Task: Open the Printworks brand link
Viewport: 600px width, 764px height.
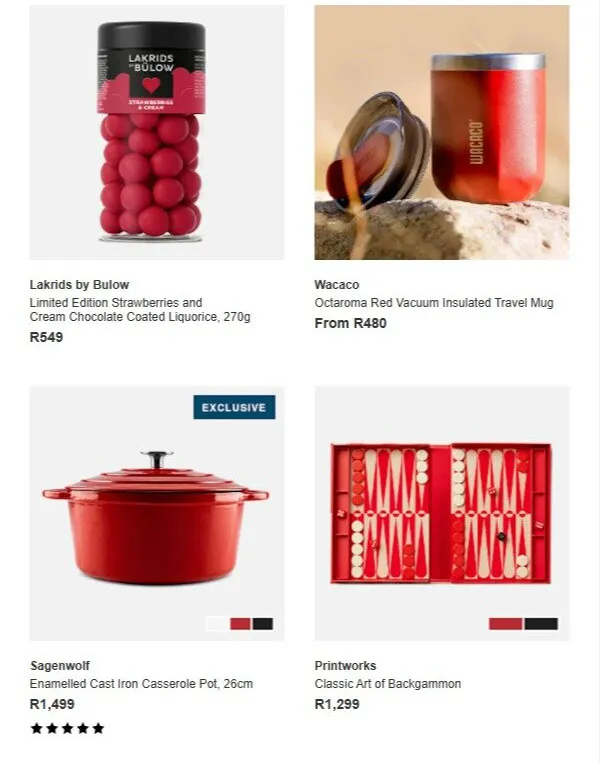Action: pos(346,666)
